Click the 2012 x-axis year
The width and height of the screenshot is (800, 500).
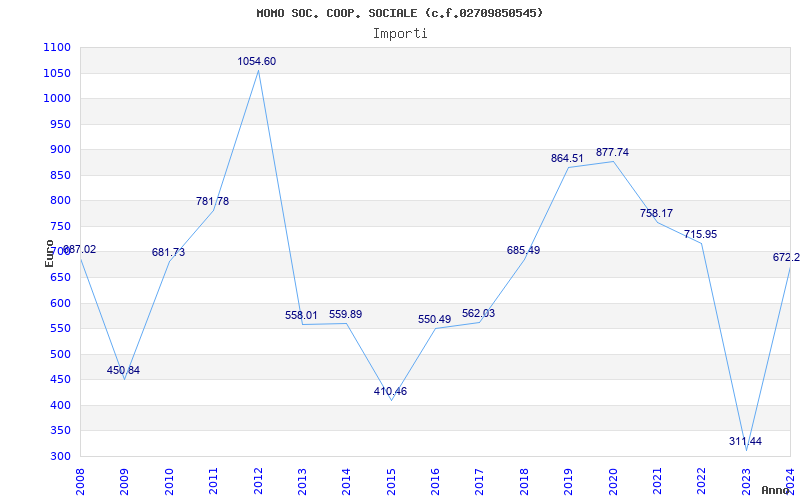coord(258,480)
